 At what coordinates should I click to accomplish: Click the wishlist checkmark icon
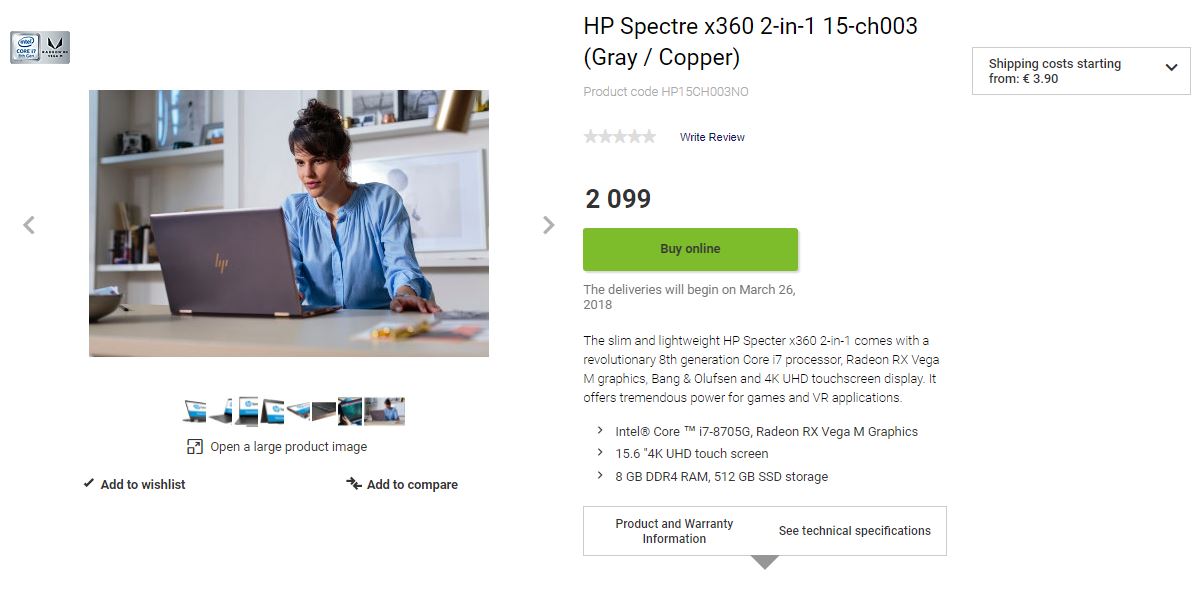pos(89,484)
